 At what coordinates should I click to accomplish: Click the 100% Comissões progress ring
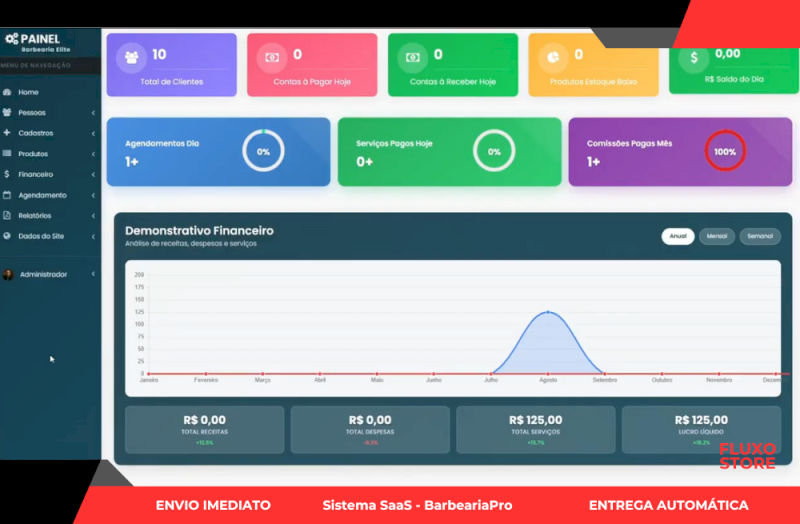coord(725,152)
